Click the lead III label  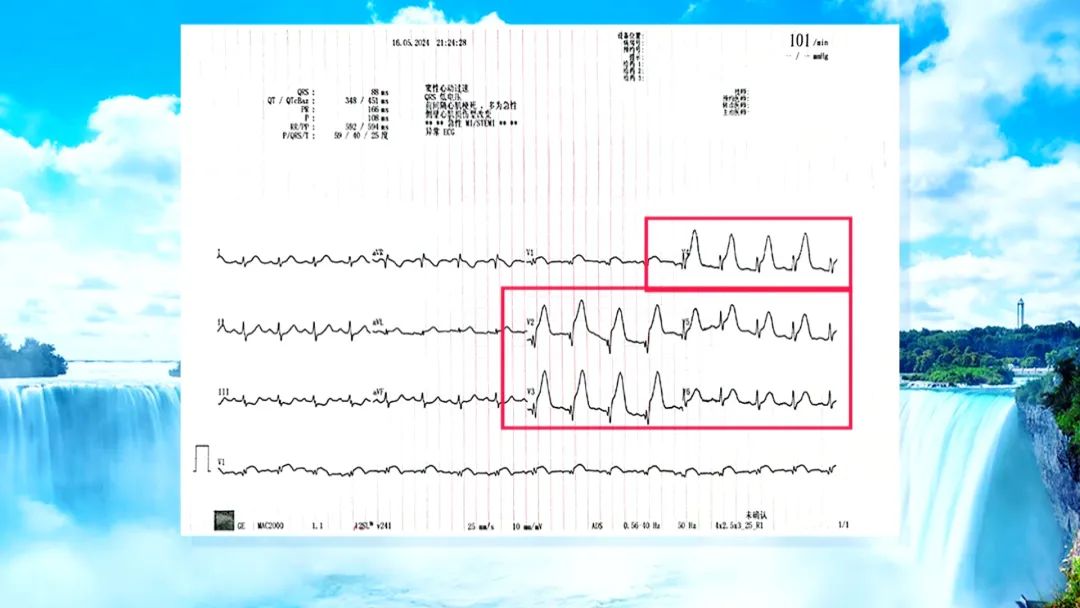coord(222,391)
